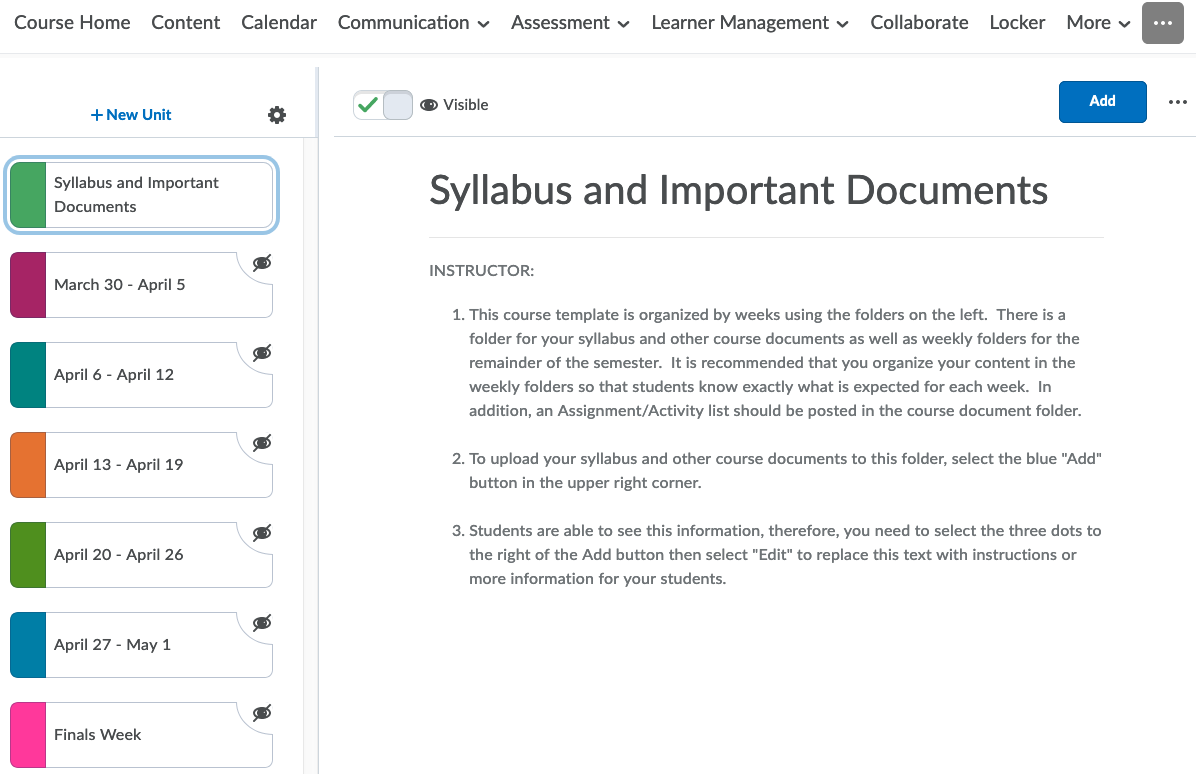Viewport: 1196px width, 774px height.
Task: Click the magenta color bar of Finals Week
Action: click(28, 735)
